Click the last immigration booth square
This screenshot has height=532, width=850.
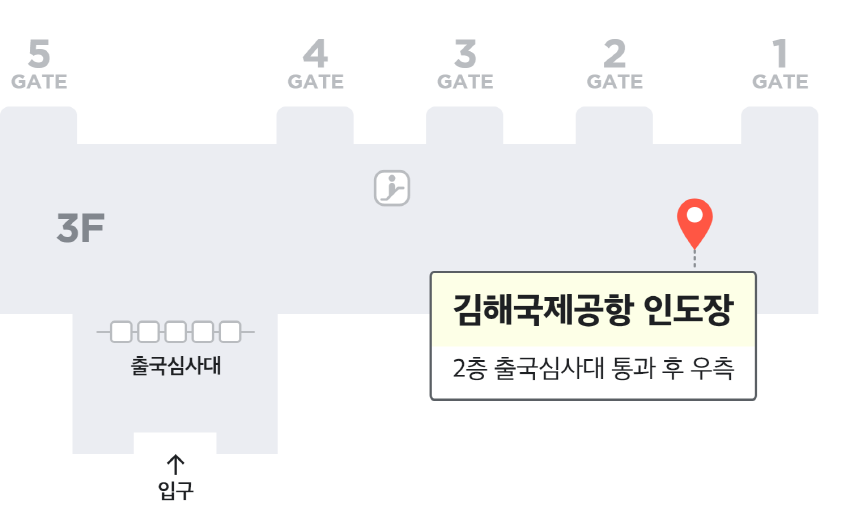(x=230, y=332)
